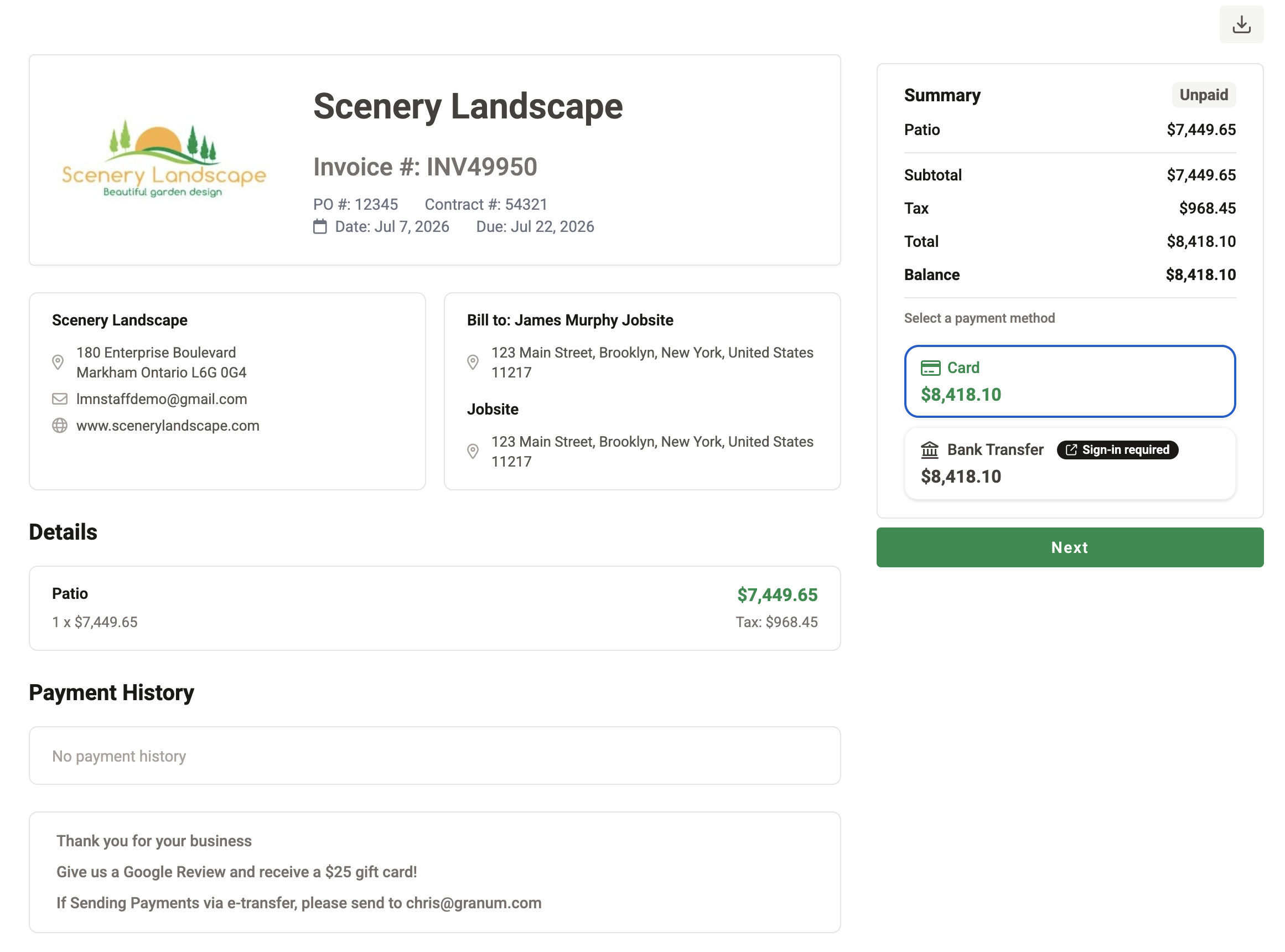Select Bank Transfer payment method
The height and width of the screenshot is (952, 1285).
(x=1070, y=463)
